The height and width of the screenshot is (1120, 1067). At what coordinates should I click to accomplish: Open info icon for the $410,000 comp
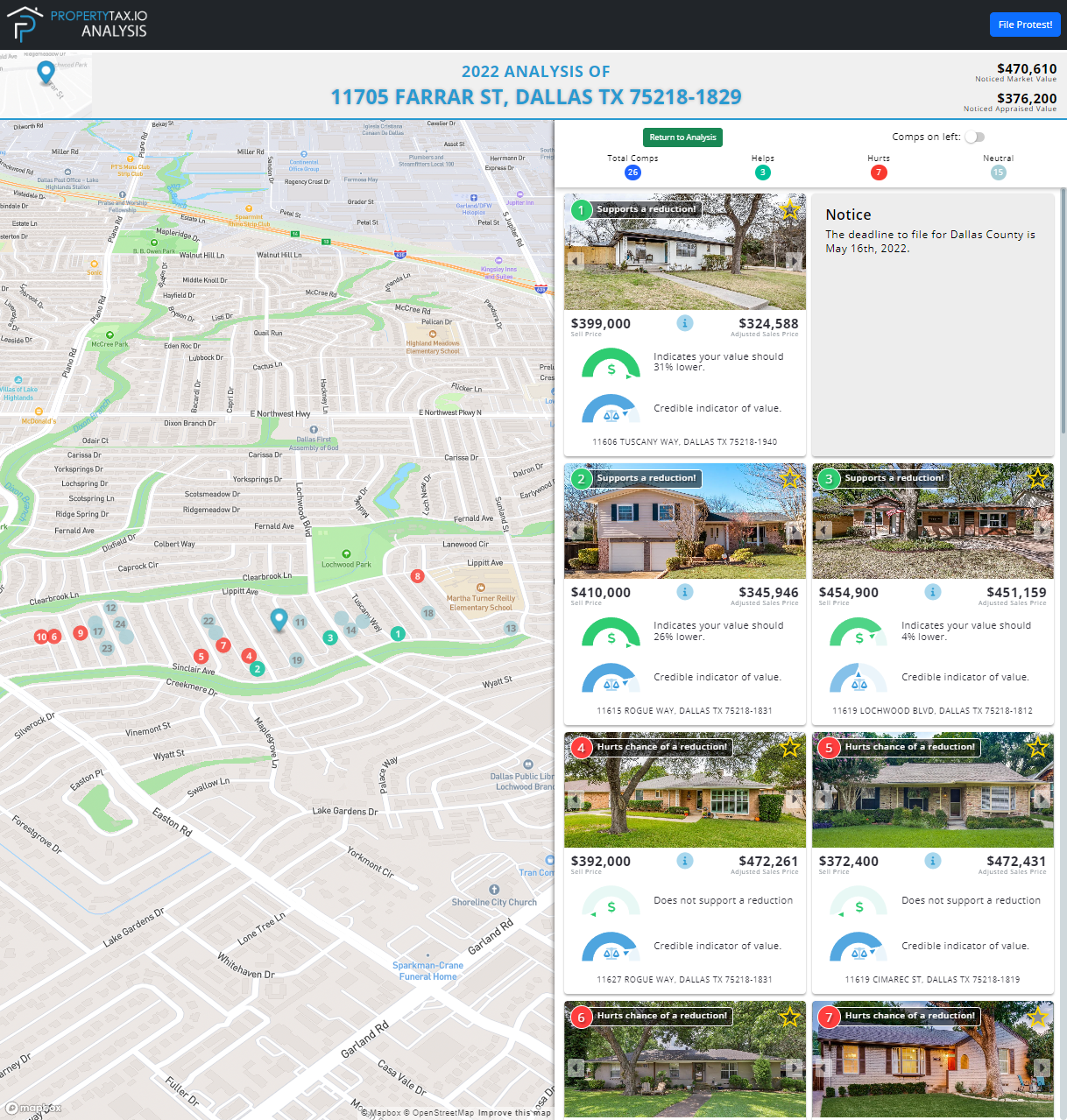coord(685,592)
